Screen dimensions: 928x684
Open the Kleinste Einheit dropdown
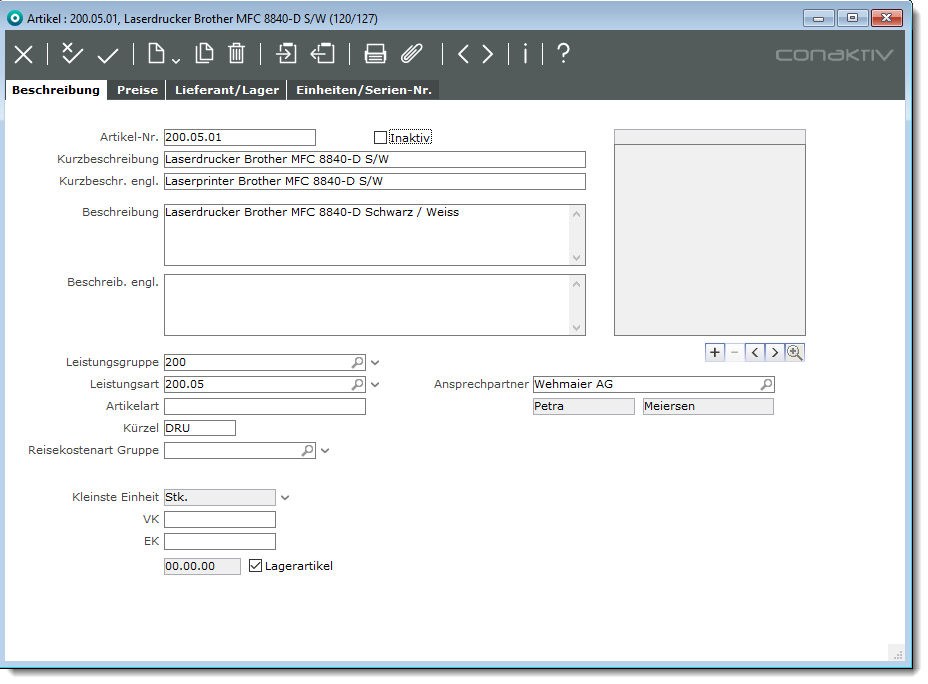[x=285, y=497]
